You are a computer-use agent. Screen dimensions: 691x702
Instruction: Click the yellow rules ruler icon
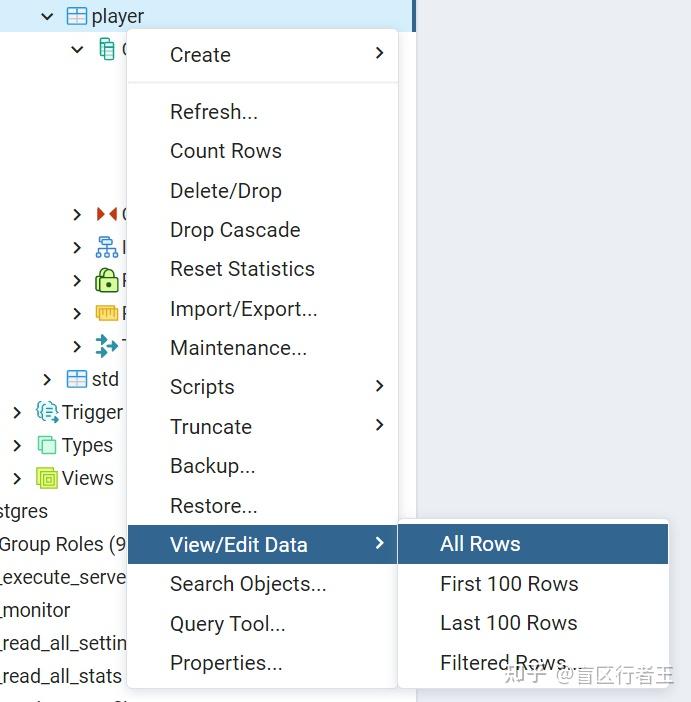pos(107,313)
